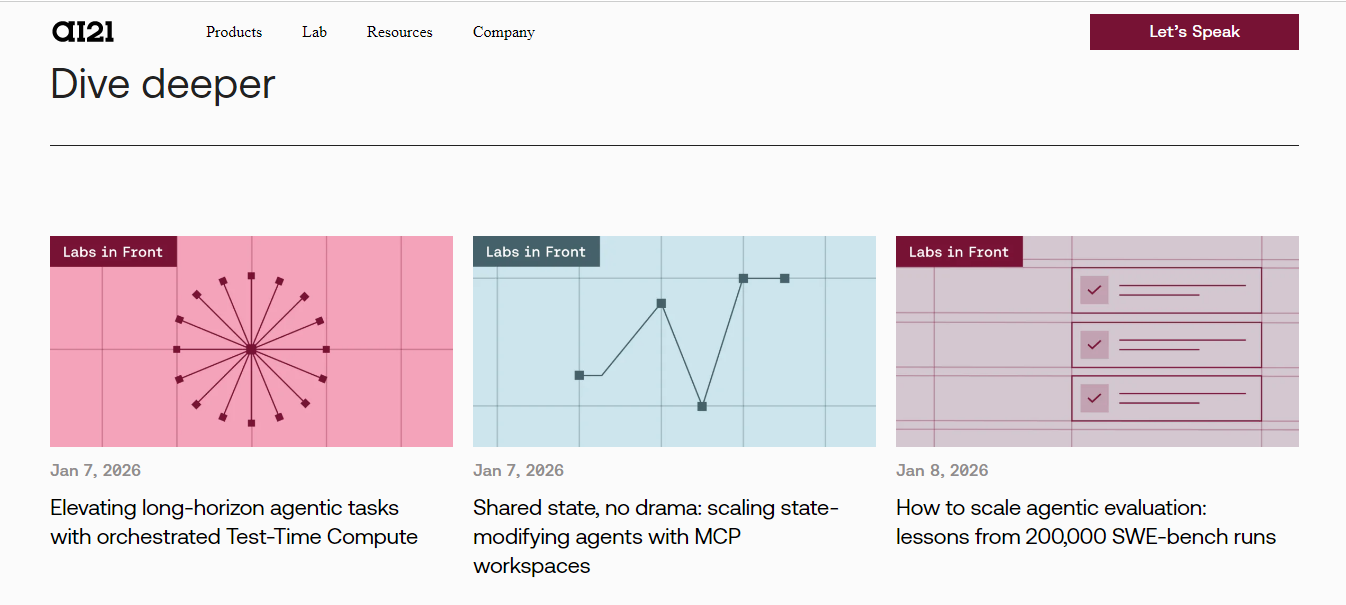Image resolution: width=1346 pixels, height=605 pixels.
Task: Open the Shared state, no drama article
Action: click(x=656, y=537)
